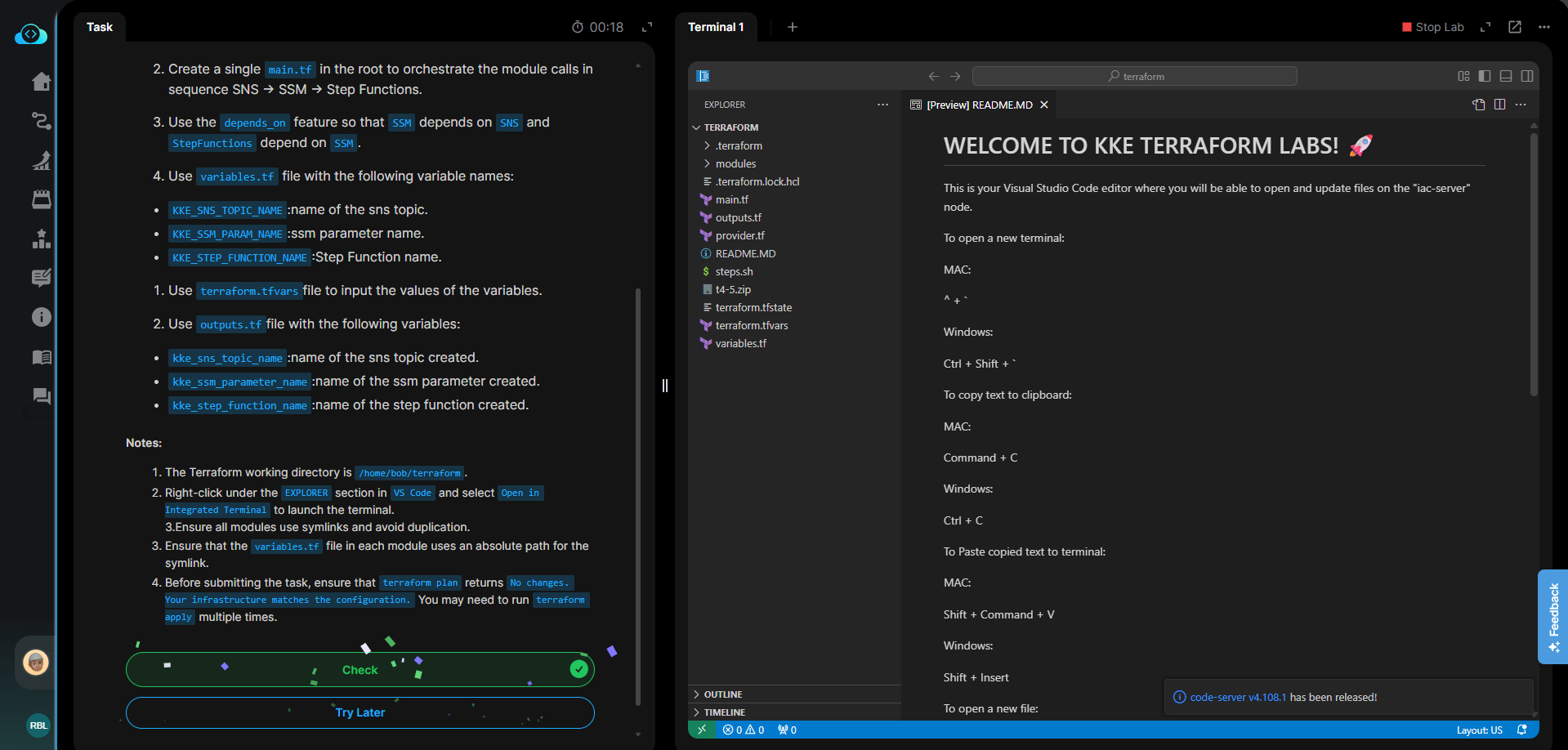Click the task panel vertical scrollbar
This screenshot has height=750, width=1568.
tap(638, 490)
